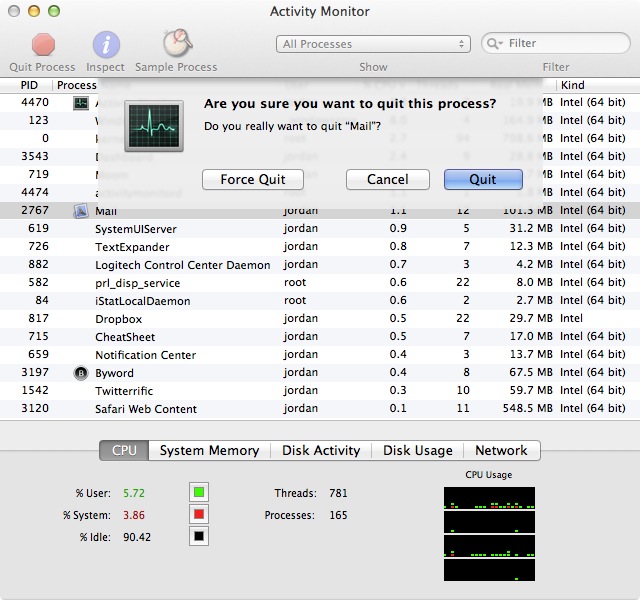The width and height of the screenshot is (640, 600).
Task: Select the Notification Center process
Action: 320,354
